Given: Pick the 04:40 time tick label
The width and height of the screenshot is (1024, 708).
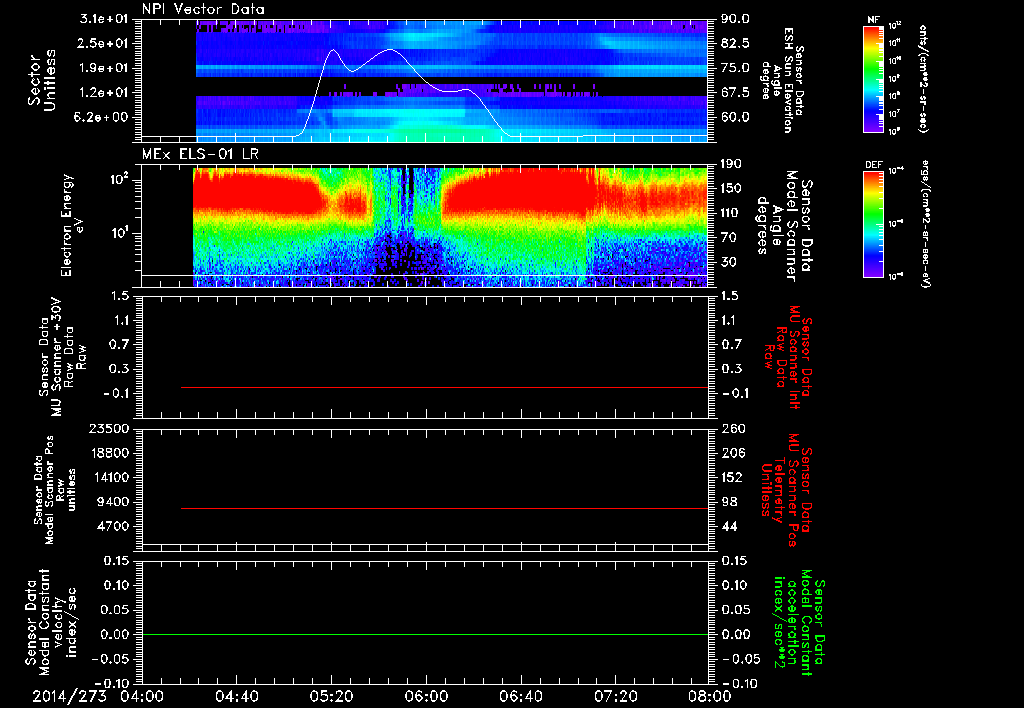Looking at the screenshot, I should click(x=236, y=696).
